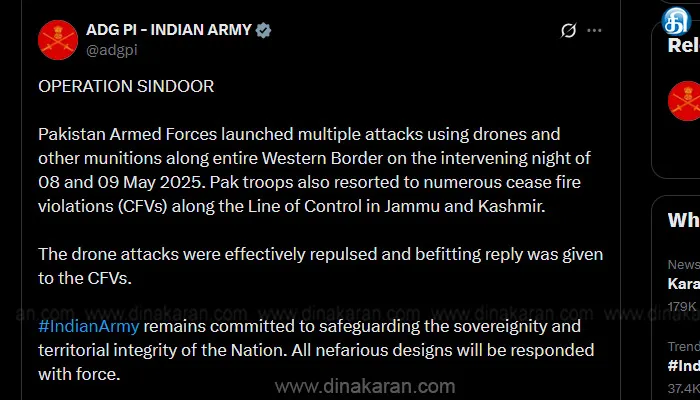Click the @adgpi handle
Viewport: 700px width, 400px height.
tap(112, 50)
